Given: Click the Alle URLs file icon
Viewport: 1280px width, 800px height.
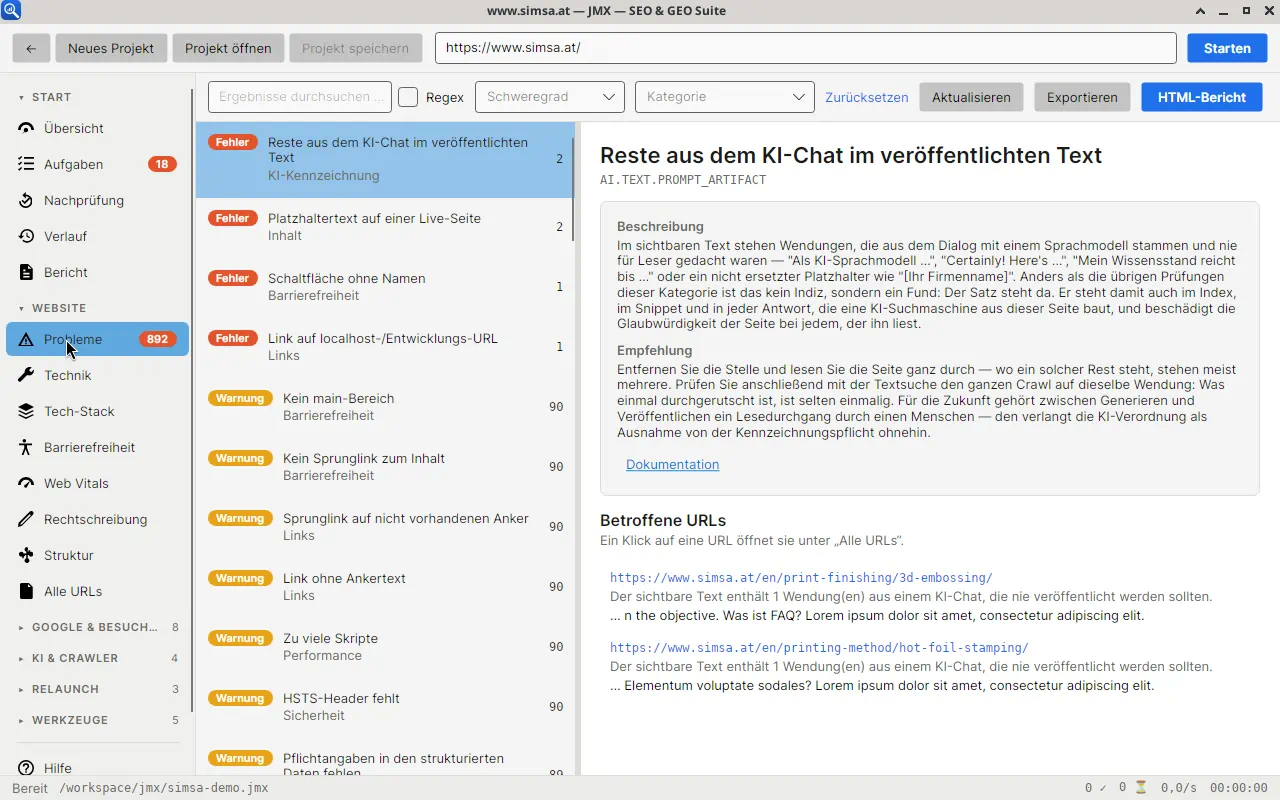Looking at the screenshot, I should pos(26,591).
